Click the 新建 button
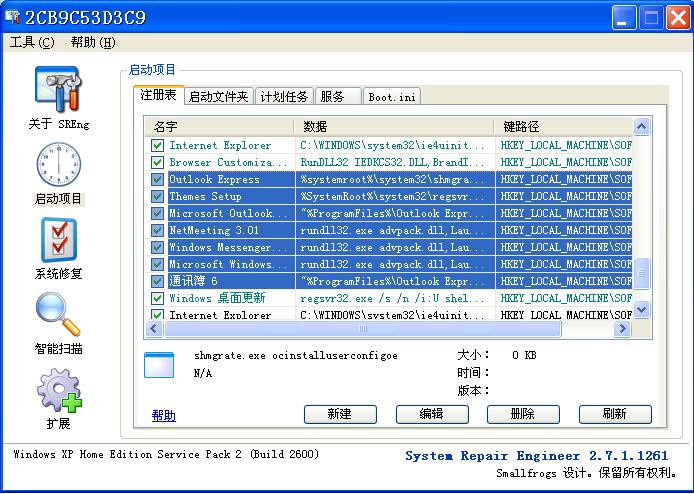 [x=340, y=414]
